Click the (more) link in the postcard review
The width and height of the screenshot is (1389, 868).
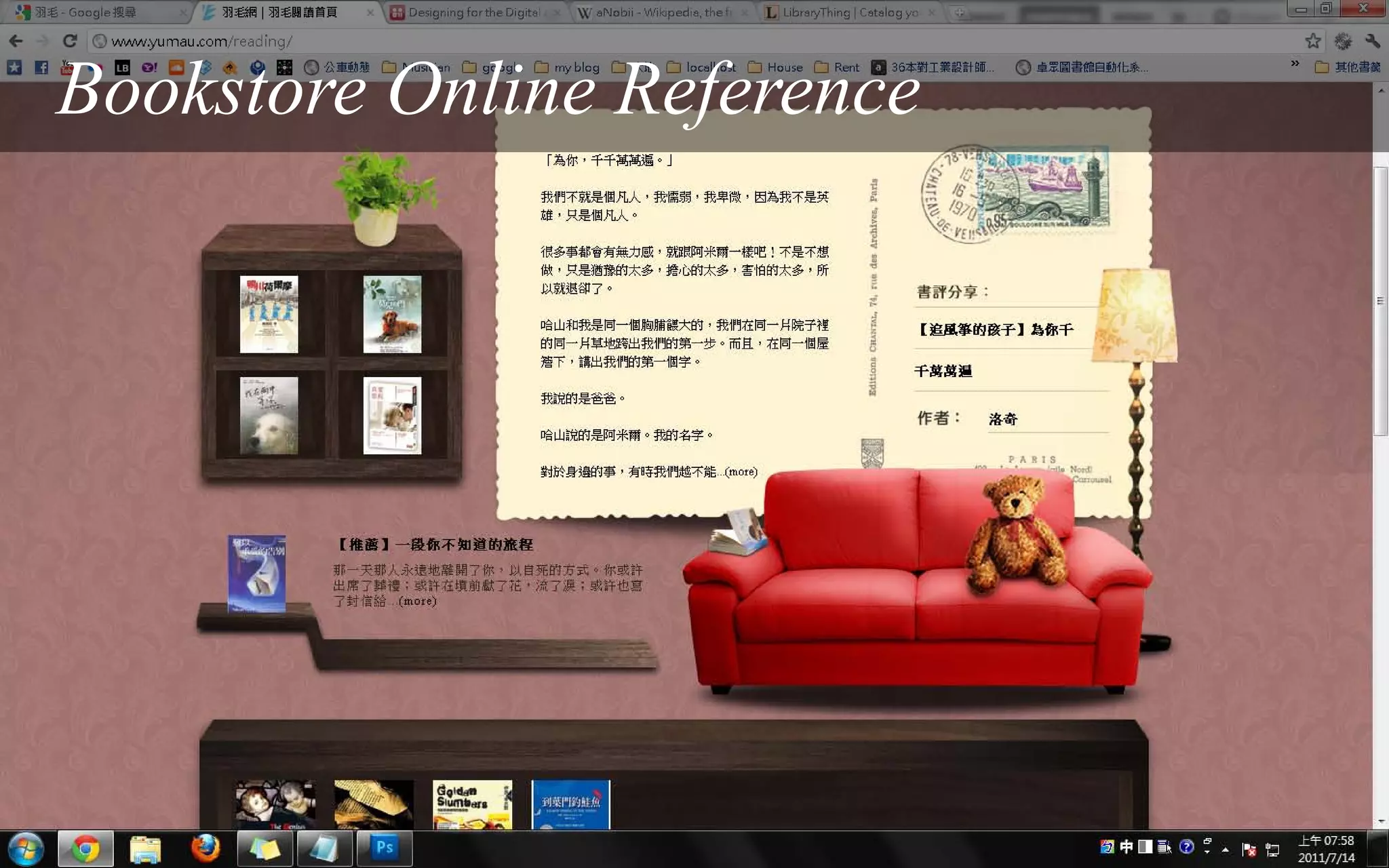[x=741, y=472]
